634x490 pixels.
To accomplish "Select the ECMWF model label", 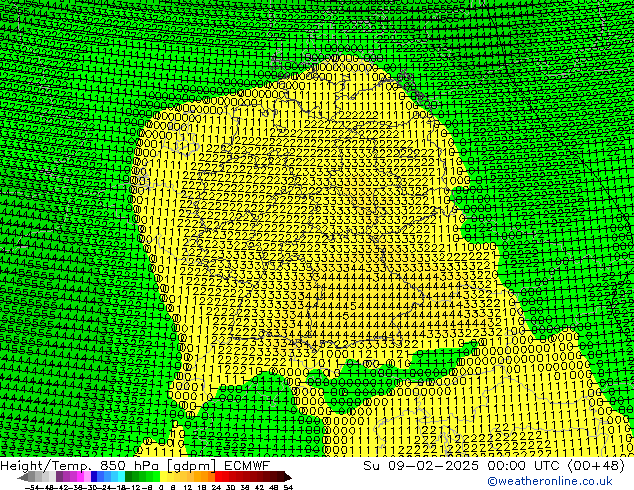I will tap(245, 465).
